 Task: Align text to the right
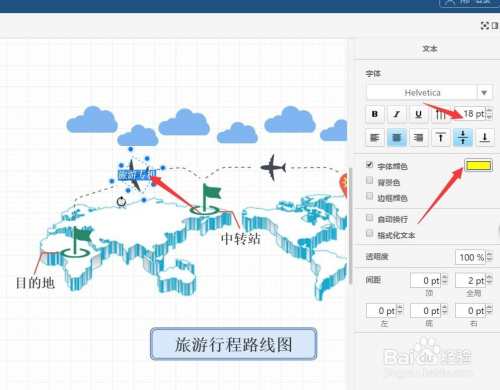point(418,137)
